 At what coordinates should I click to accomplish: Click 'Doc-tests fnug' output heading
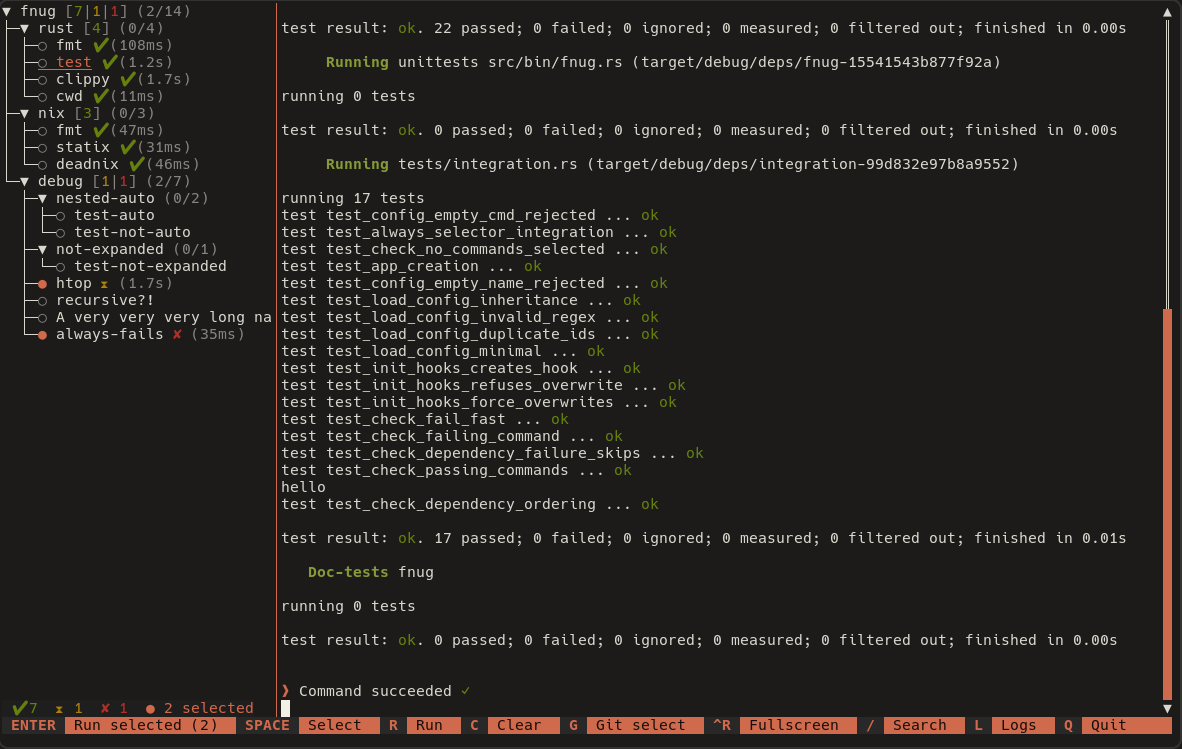[x=371, y=573]
